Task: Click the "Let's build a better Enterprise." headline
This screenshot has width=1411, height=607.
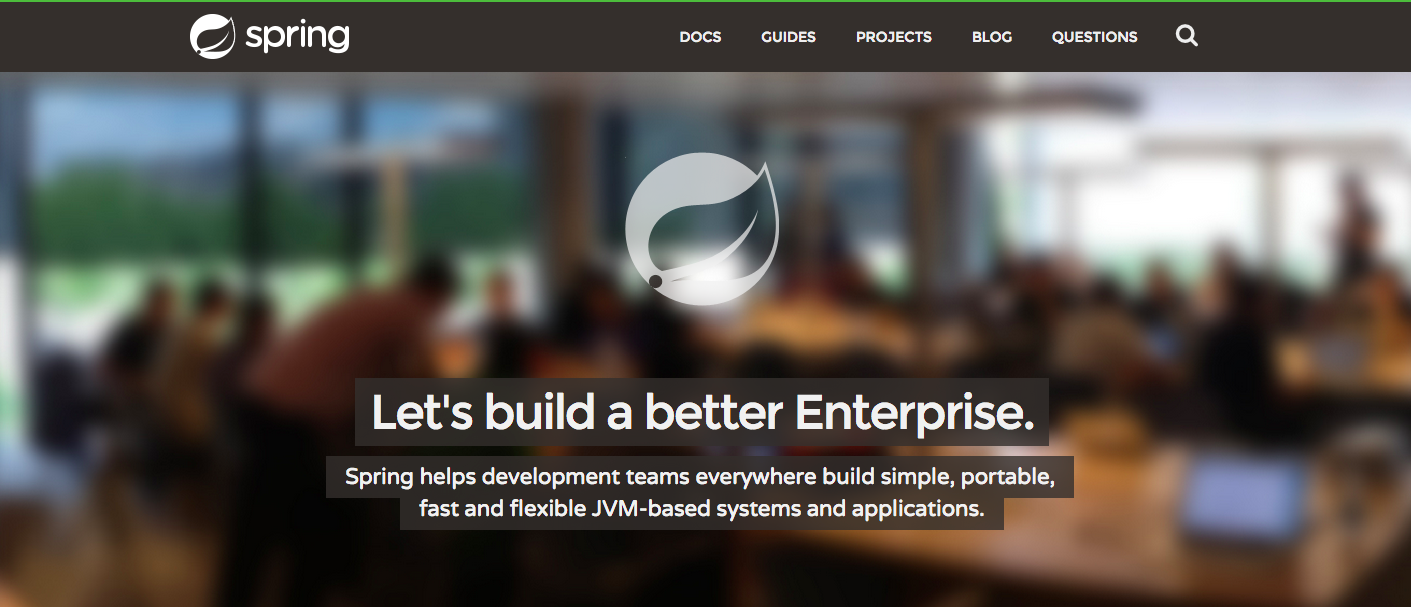Action: tap(702, 412)
